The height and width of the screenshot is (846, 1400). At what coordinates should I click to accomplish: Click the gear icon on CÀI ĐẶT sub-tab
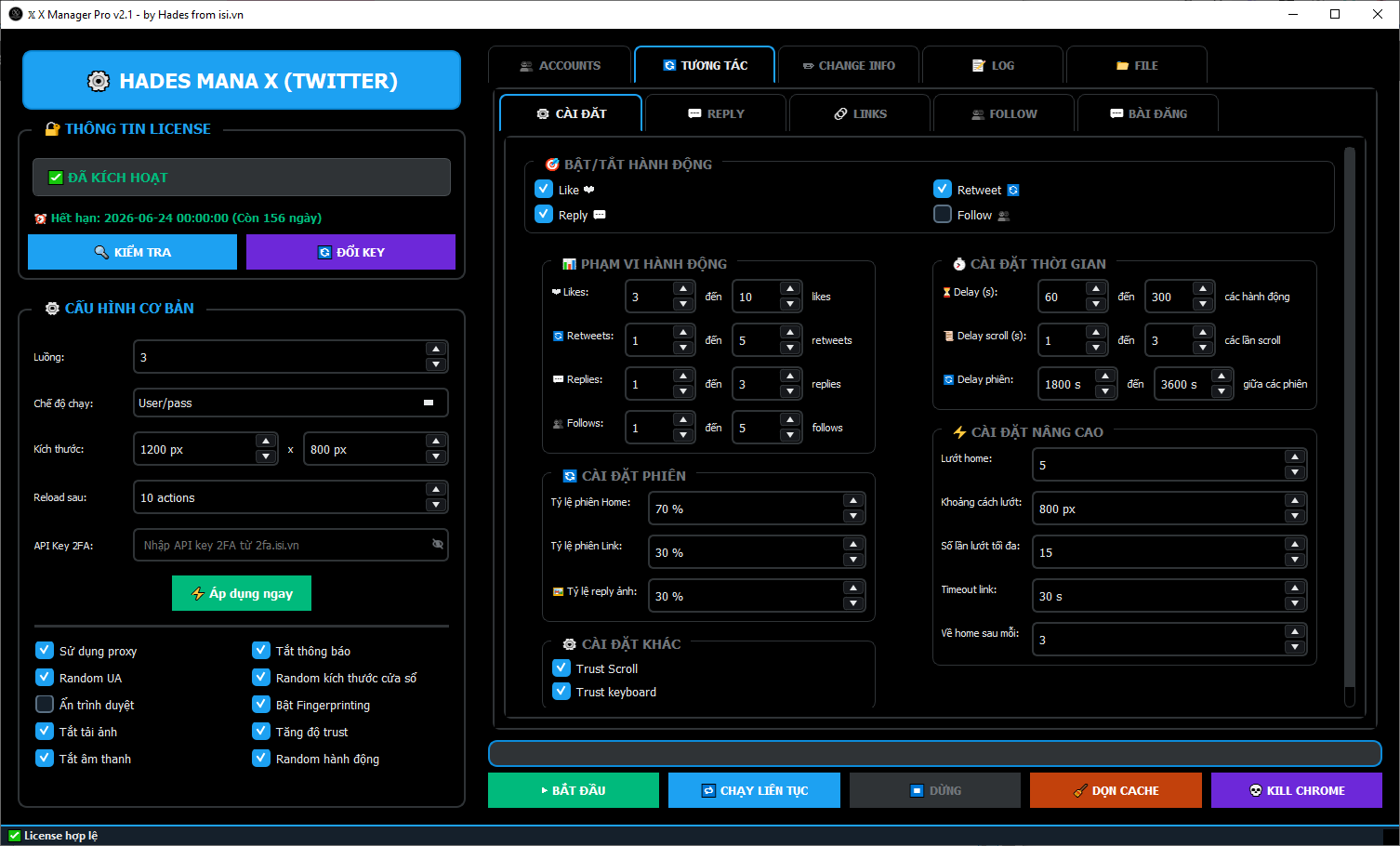coord(545,112)
